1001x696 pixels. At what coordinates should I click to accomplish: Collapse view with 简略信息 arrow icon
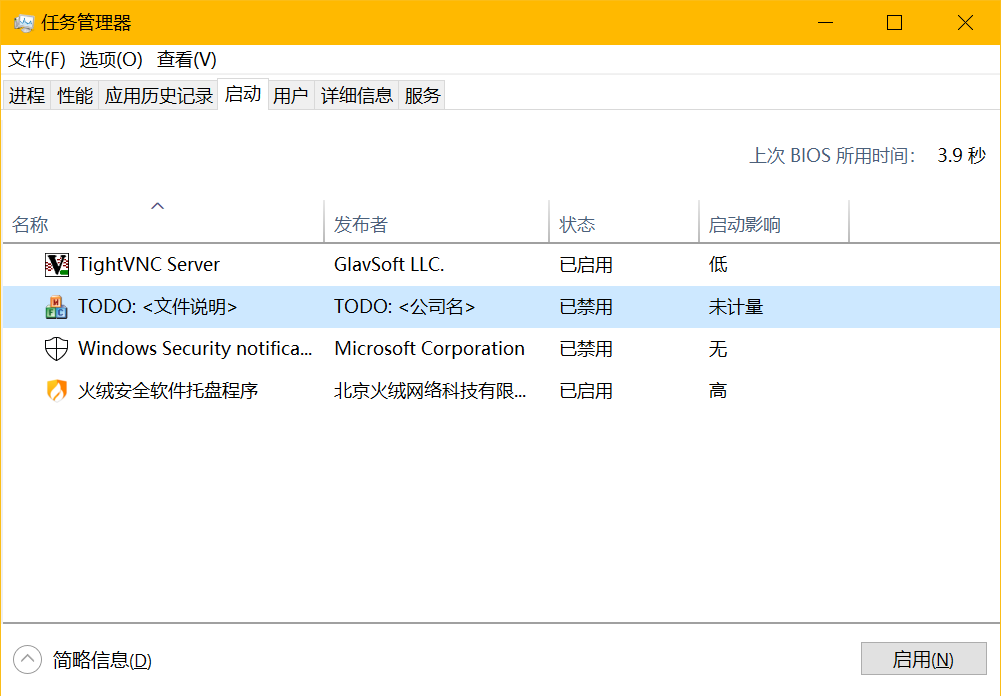(x=27, y=660)
